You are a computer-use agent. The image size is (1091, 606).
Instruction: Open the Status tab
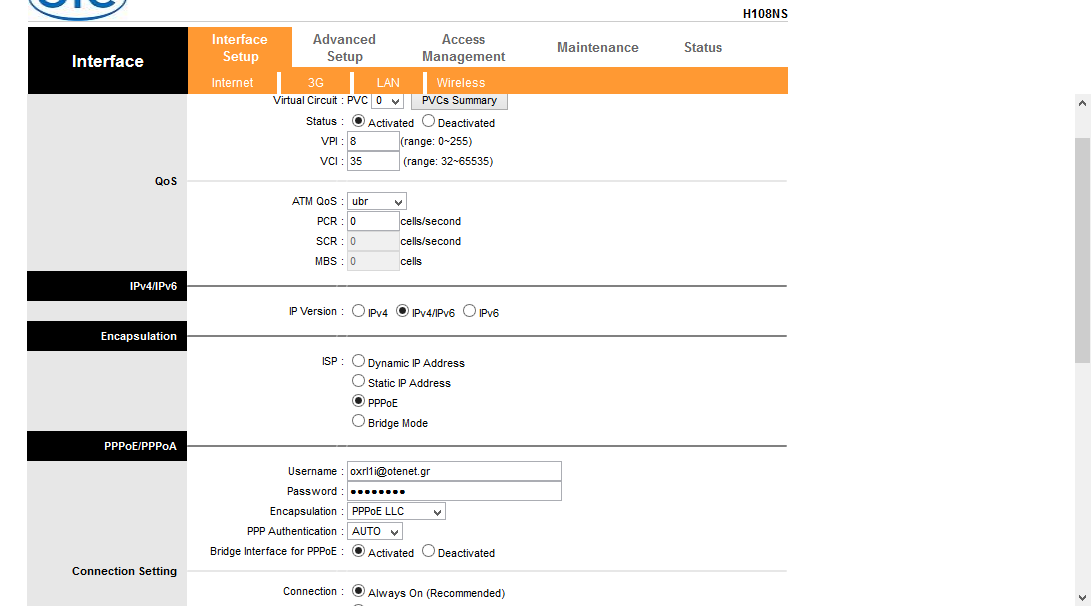pos(703,47)
